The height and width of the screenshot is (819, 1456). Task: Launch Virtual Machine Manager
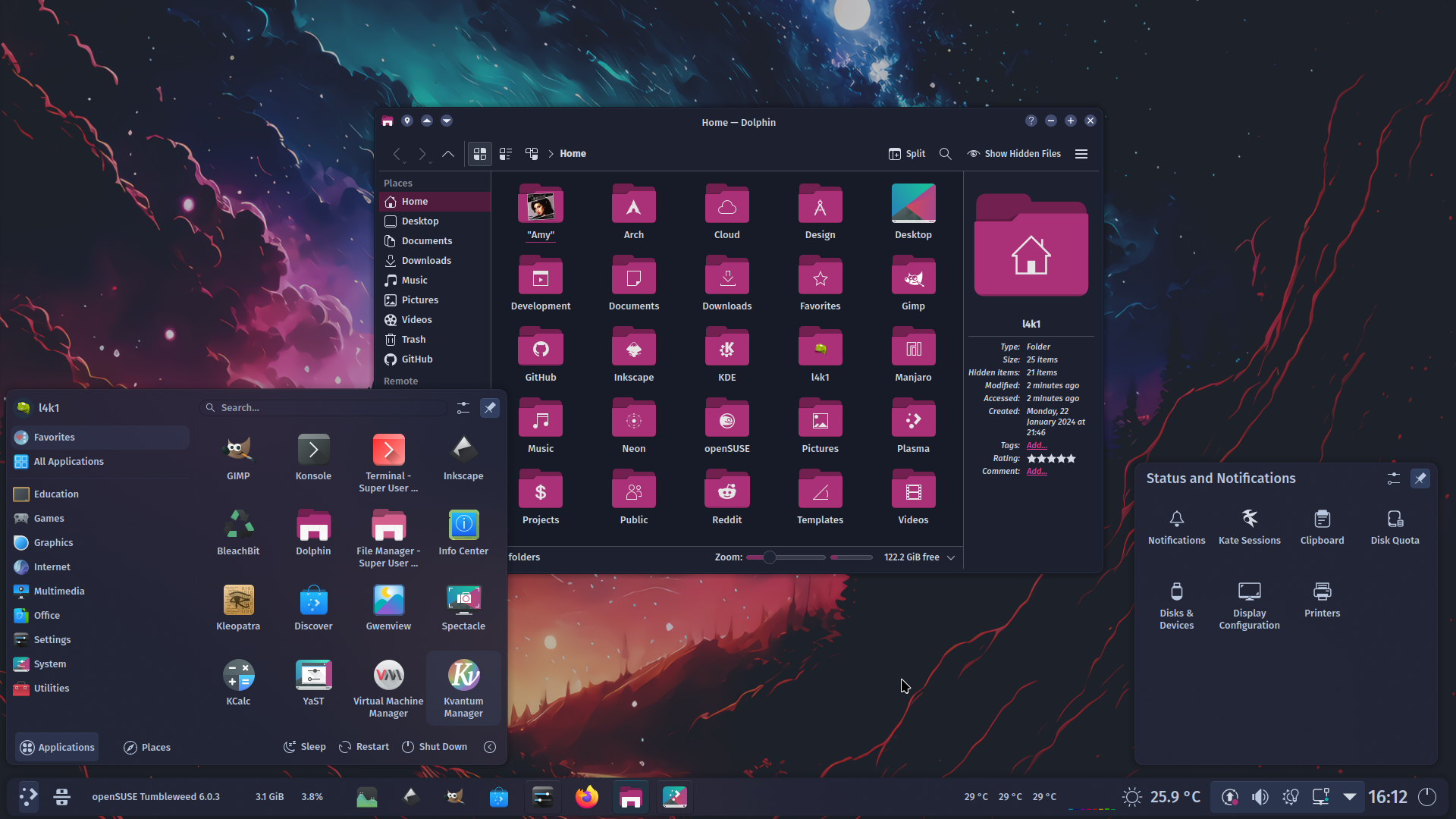point(388,675)
